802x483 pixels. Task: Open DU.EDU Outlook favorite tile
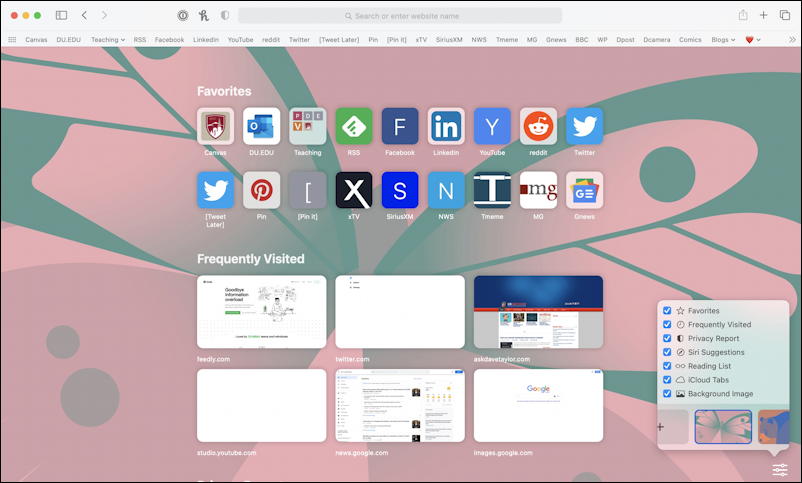[261, 126]
